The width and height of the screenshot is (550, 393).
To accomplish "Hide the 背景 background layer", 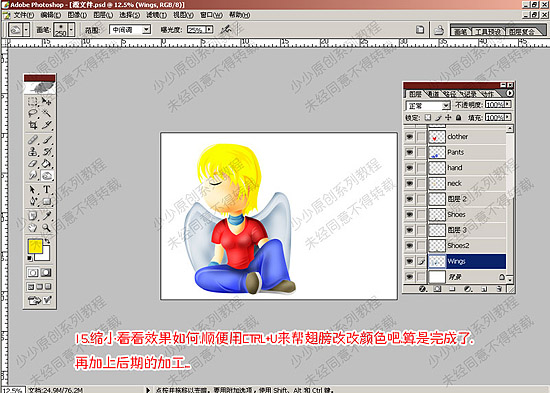I will 409,277.
